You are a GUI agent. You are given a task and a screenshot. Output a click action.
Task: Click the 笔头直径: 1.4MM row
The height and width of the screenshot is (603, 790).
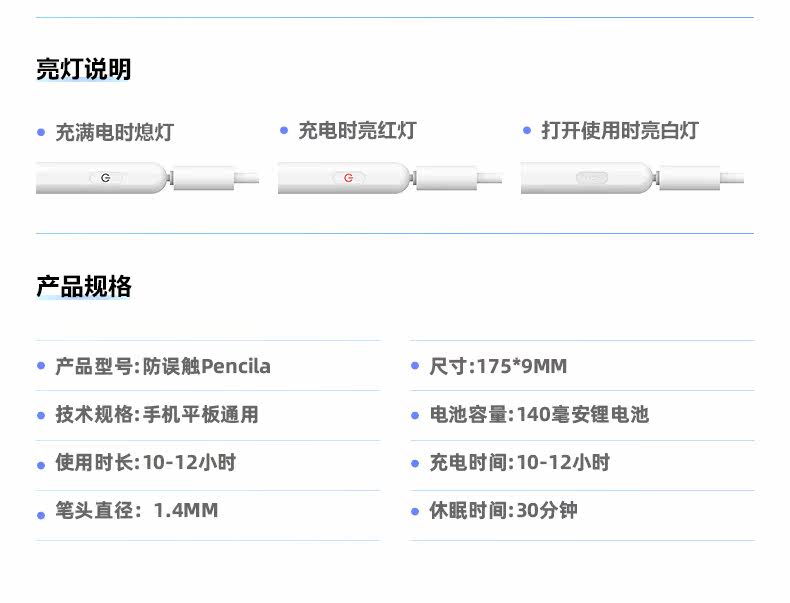pyautogui.click(x=208, y=512)
